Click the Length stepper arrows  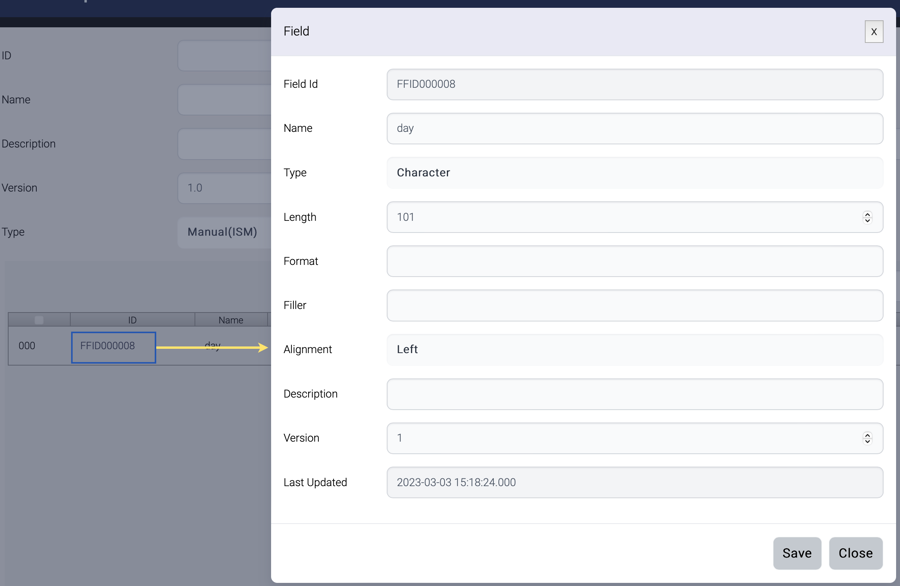point(867,217)
